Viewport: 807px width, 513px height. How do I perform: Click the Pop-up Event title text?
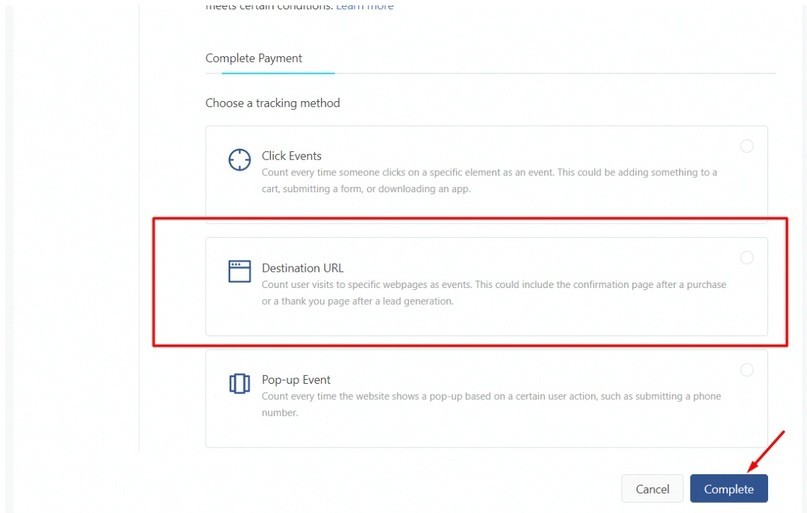tap(296, 380)
